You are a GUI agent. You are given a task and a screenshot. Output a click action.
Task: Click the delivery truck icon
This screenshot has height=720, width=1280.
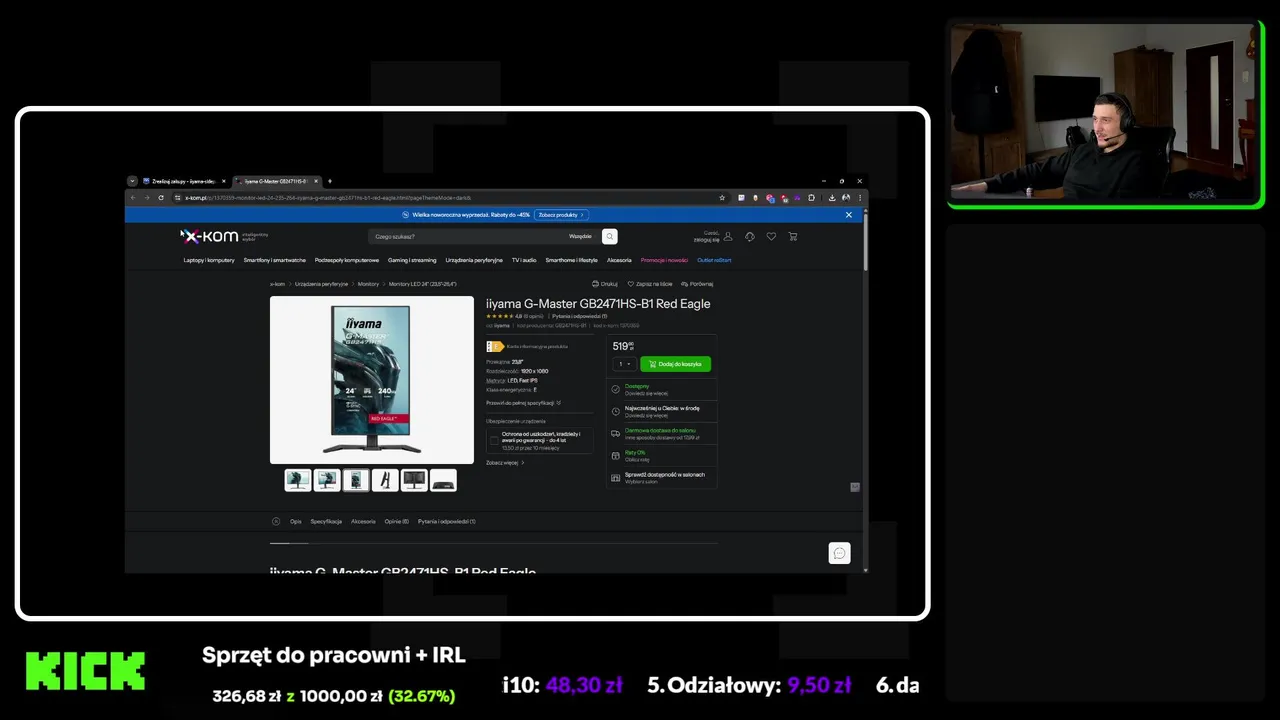click(615, 434)
